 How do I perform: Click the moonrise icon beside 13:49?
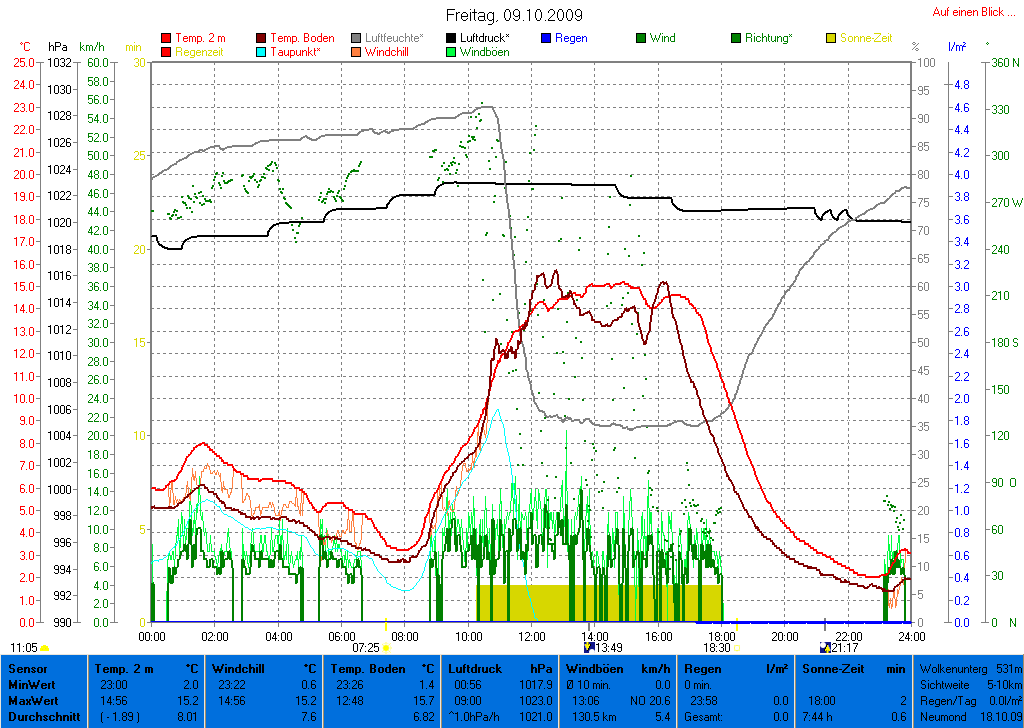(x=588, y=648)
